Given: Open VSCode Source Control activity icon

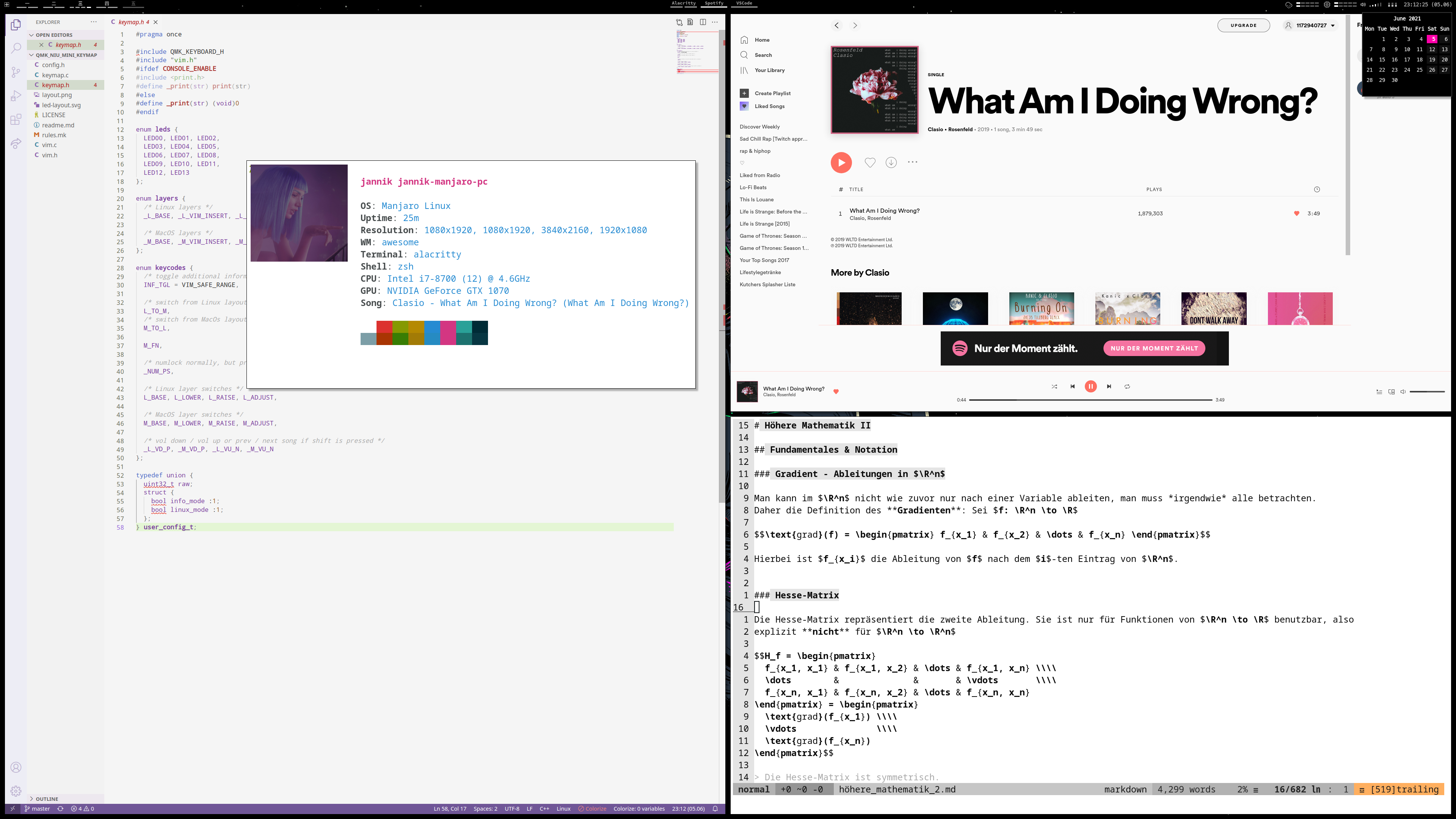Looking at the screenshot, I should [16, 72].
